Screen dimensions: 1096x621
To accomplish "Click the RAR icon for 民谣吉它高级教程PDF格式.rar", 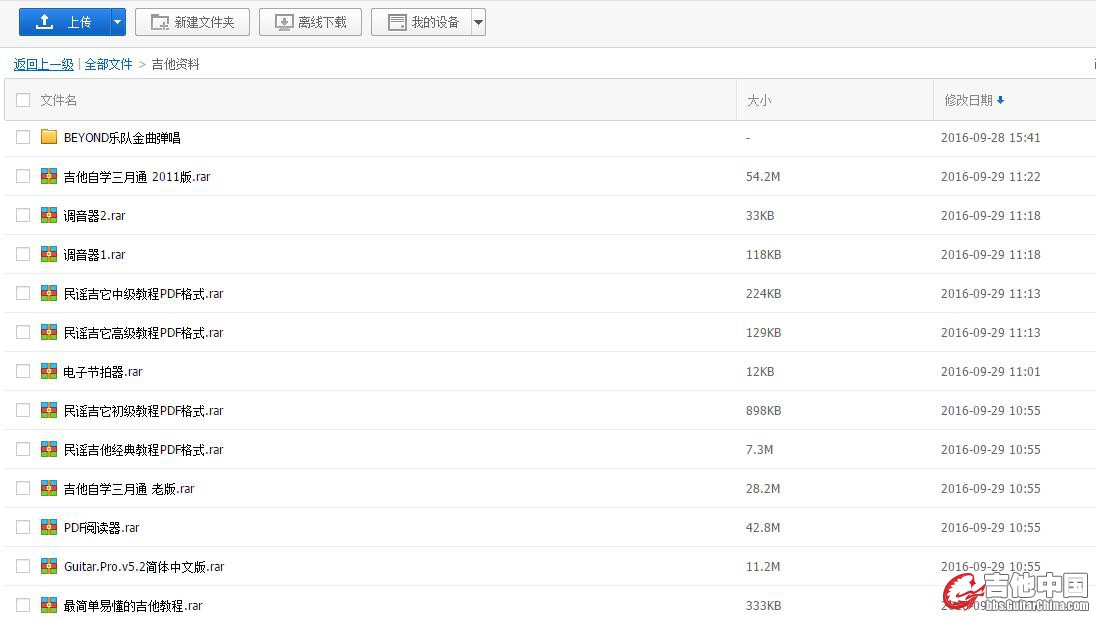I will pos(49,332).
